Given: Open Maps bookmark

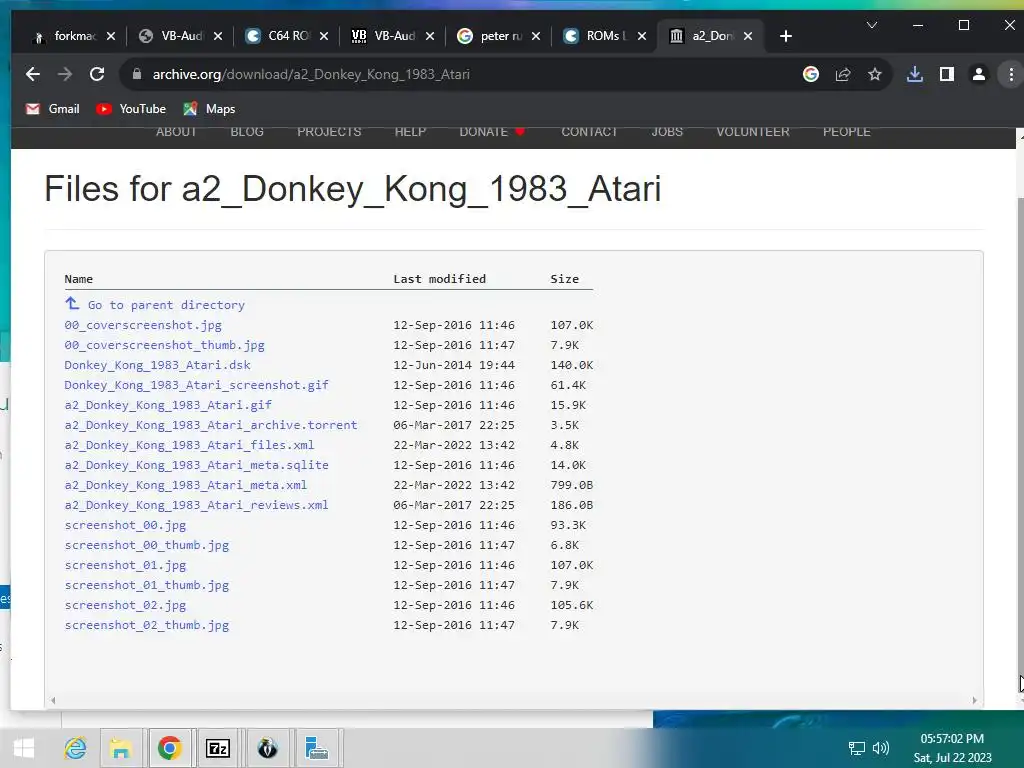Looking at the screenshot, I should (209, 109).
